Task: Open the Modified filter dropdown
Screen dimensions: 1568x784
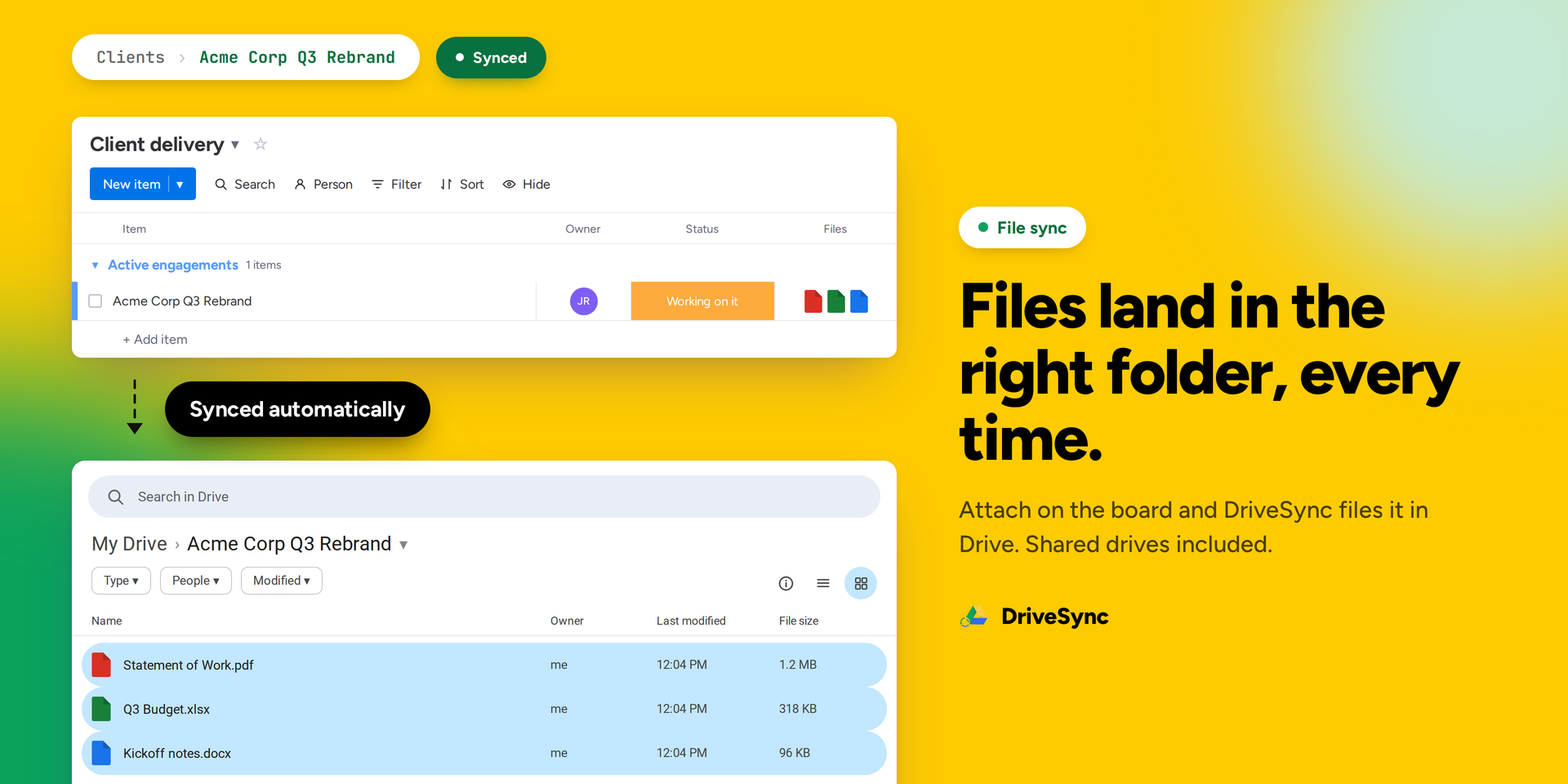Action: pyautogui.click(x=282, y=581)
